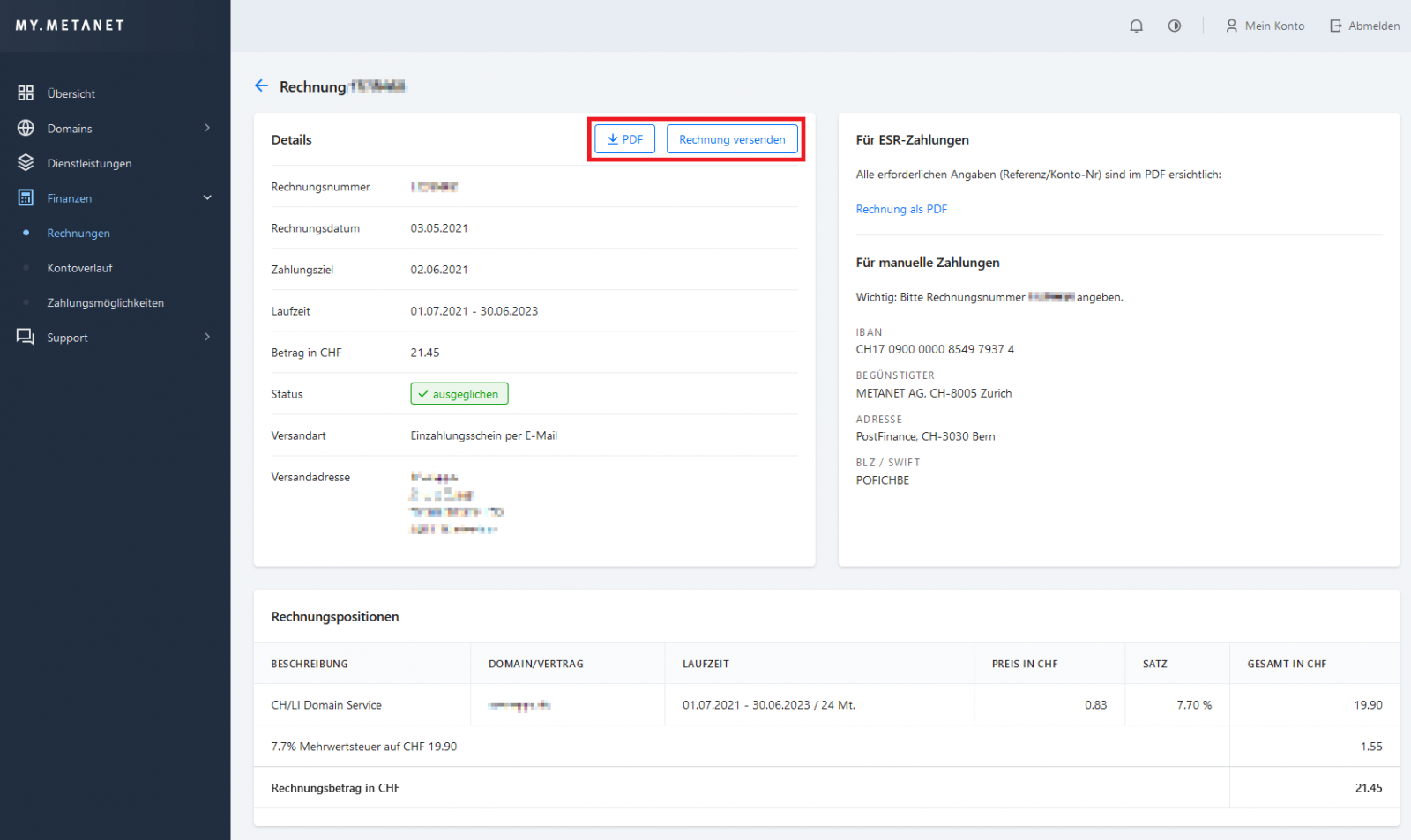The image size is (1411, 840).
Task: Toggle the dark mode contrast icon
Action: (1175, 26)
